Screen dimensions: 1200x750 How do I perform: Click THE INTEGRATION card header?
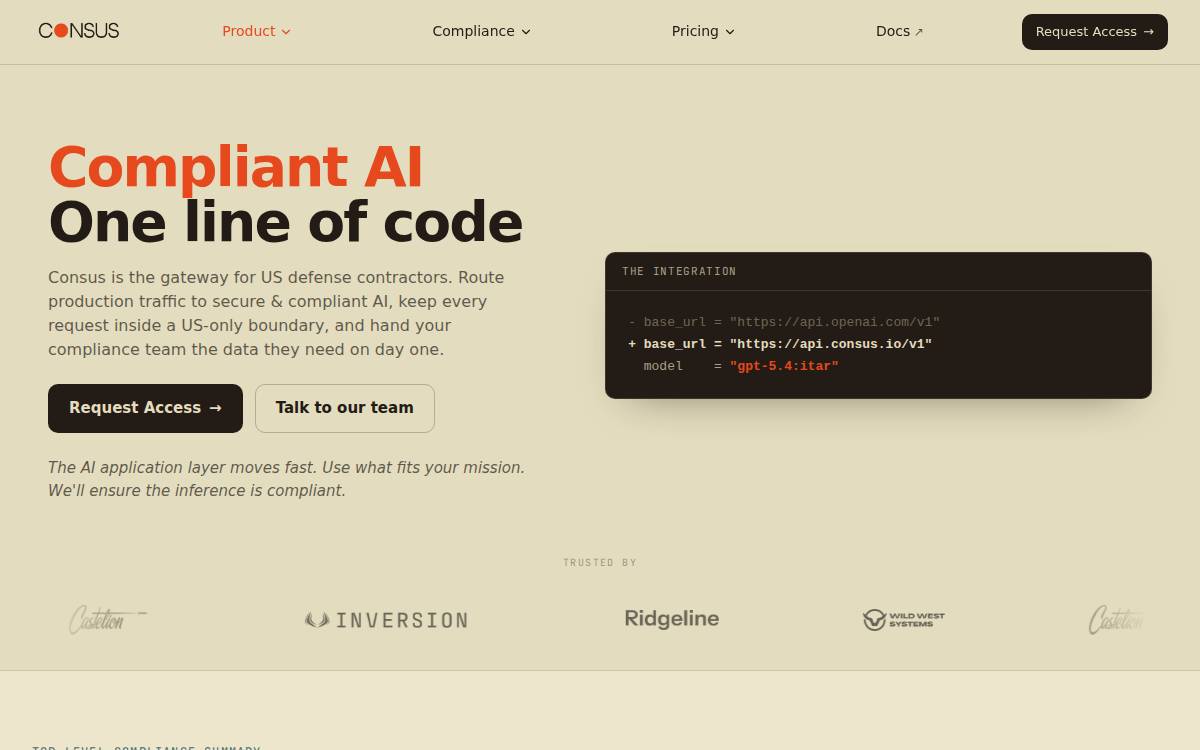[x=878, y=272]
